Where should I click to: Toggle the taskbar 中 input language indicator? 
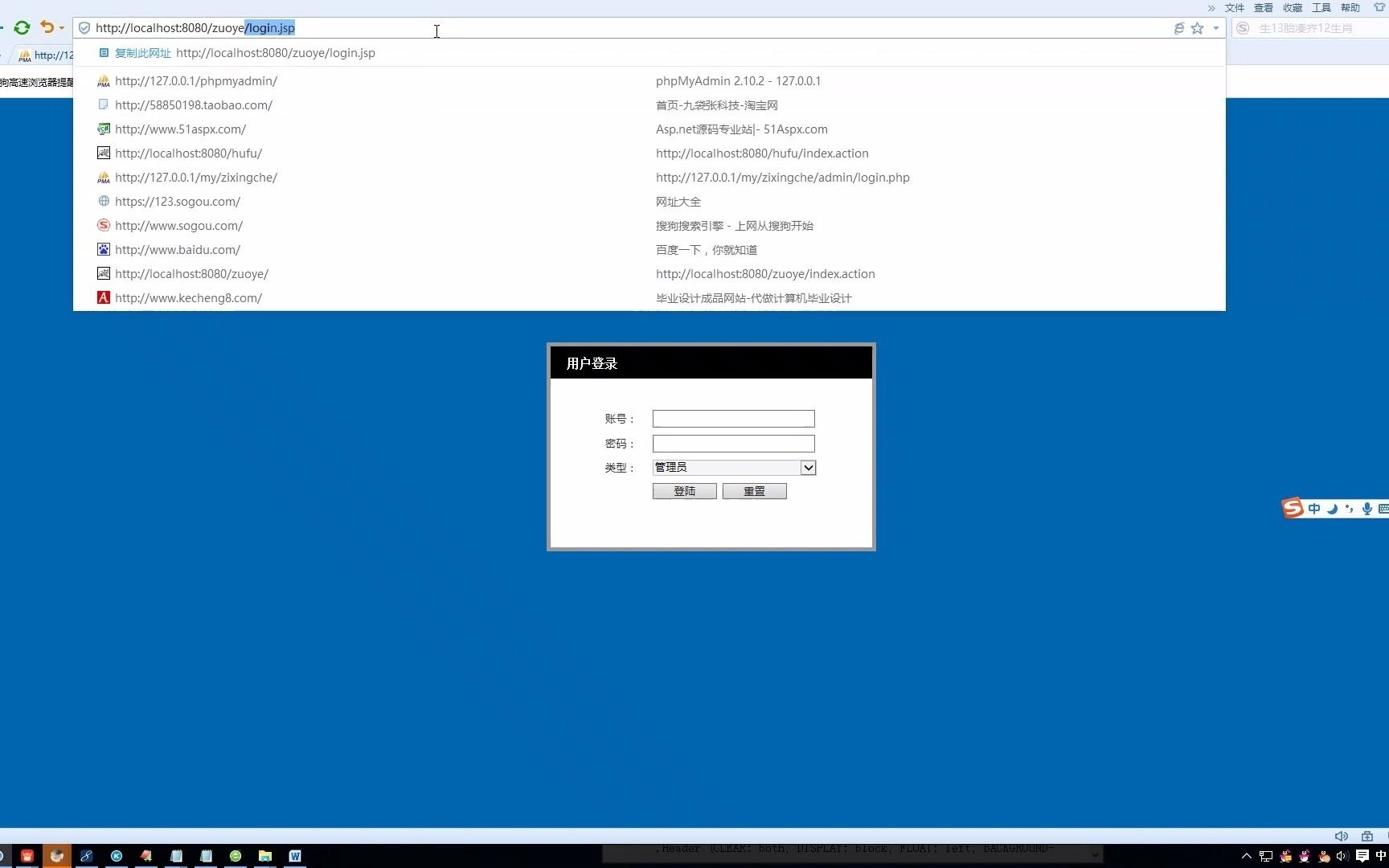1381,856
